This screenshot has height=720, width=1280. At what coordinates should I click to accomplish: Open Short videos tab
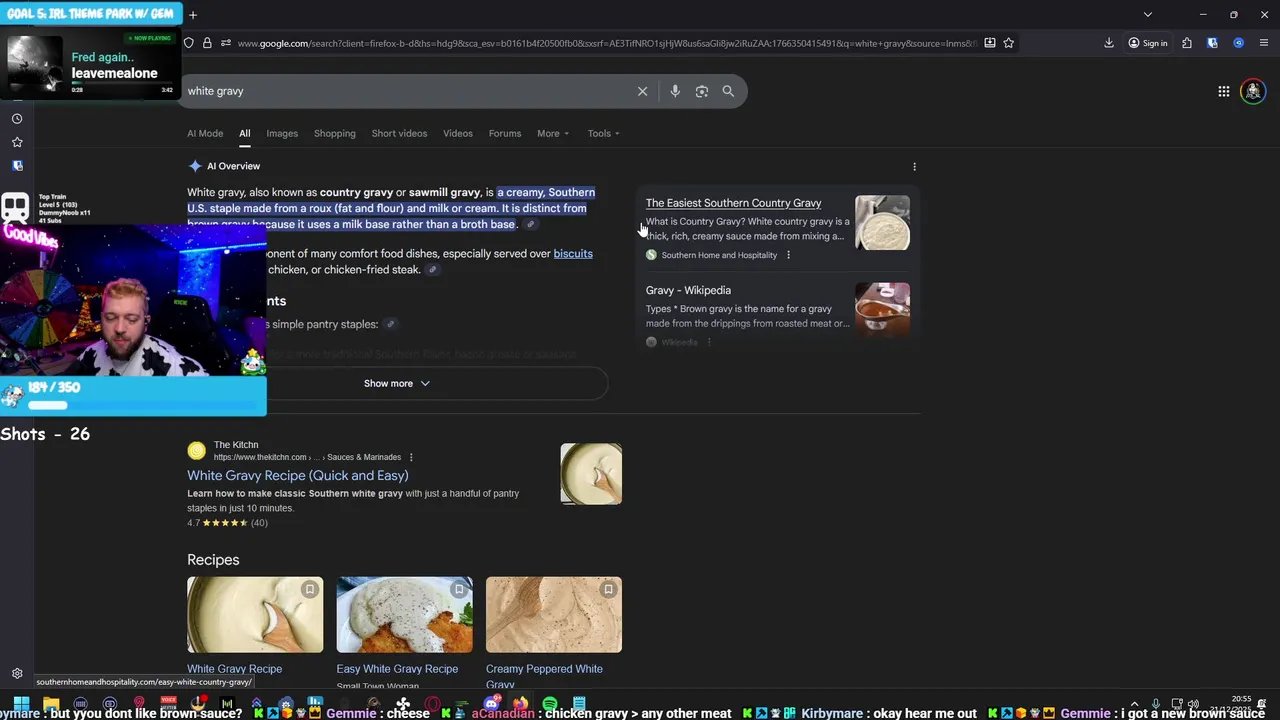pyautogui.click(x=399, y=133)
